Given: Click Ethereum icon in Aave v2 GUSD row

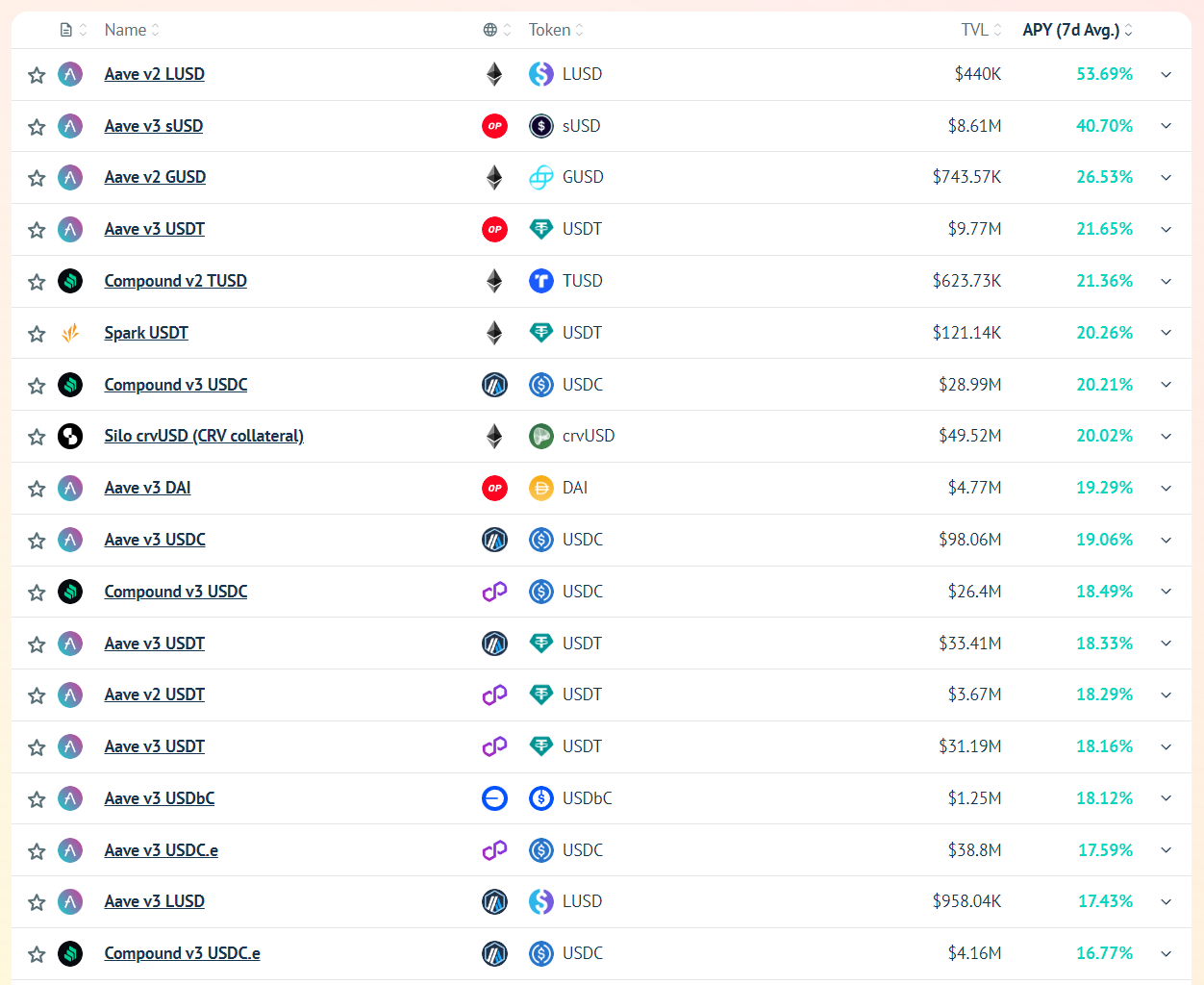Looking at the screenshot, I should tap(494, 177).
